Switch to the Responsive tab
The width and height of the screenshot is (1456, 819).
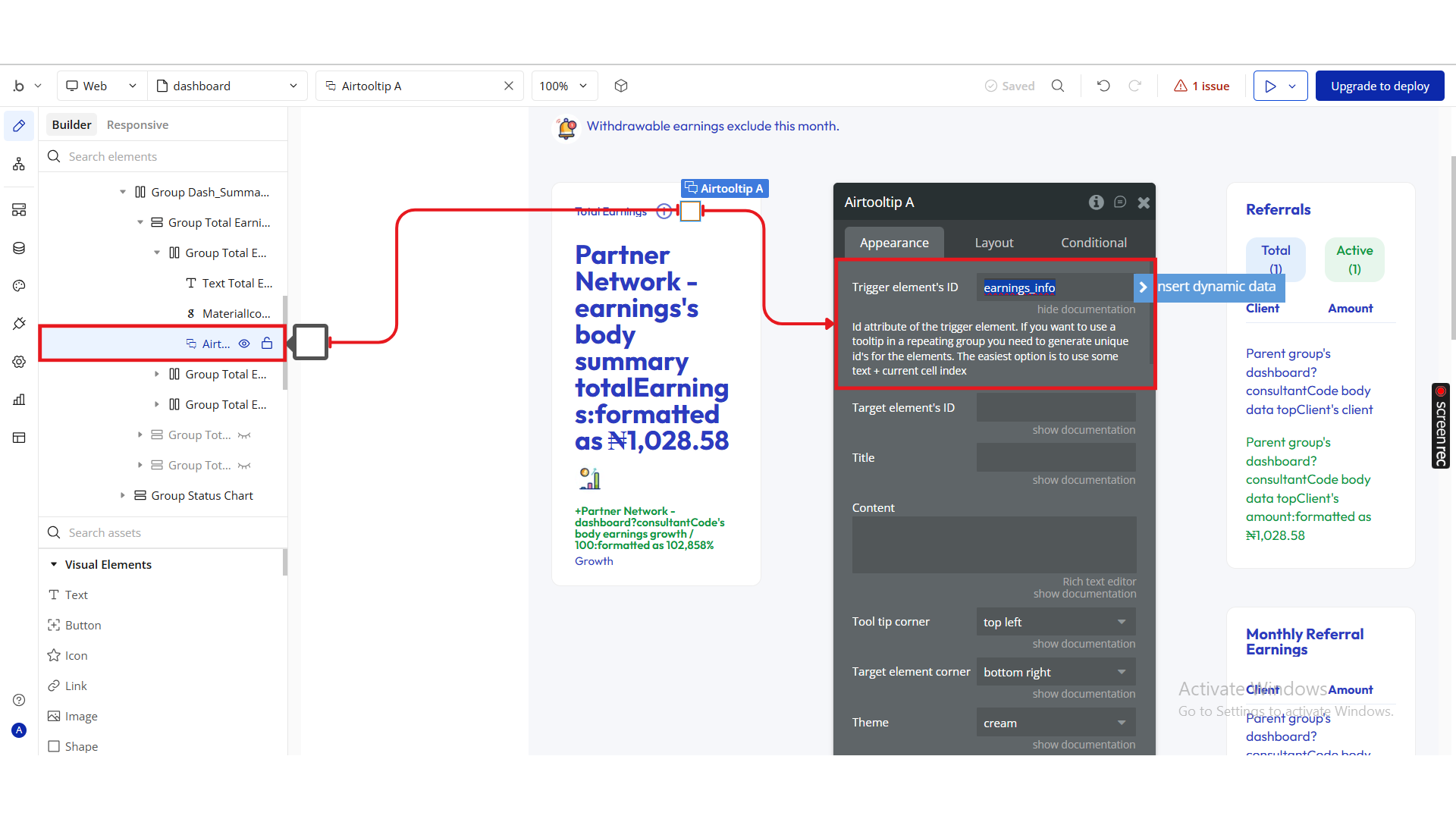(x=137, y=124)
